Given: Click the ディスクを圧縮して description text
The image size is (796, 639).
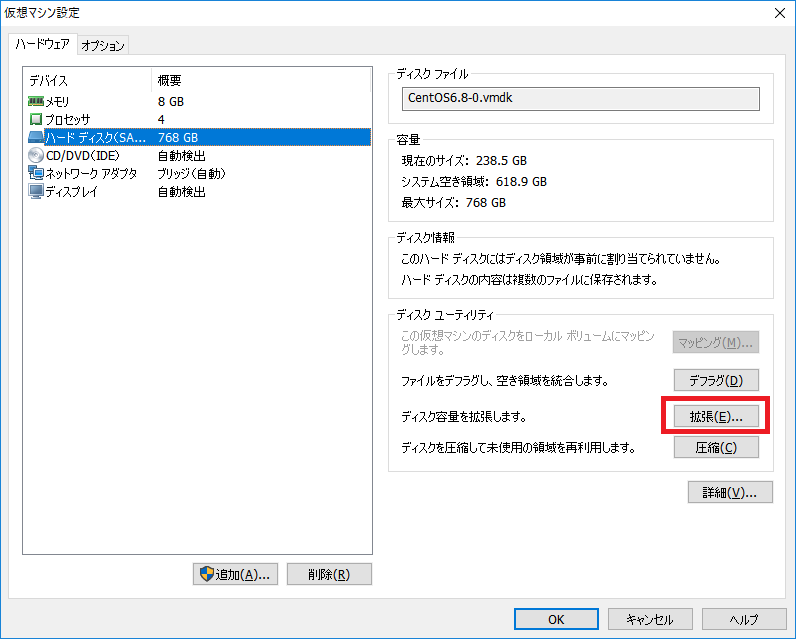Looking at the screenshot, I should (x=518, y=448).
